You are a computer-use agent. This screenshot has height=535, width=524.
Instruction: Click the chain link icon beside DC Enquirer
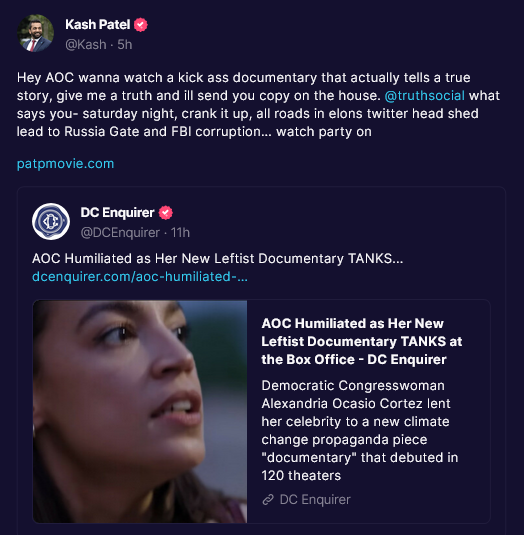click(268, 500)
